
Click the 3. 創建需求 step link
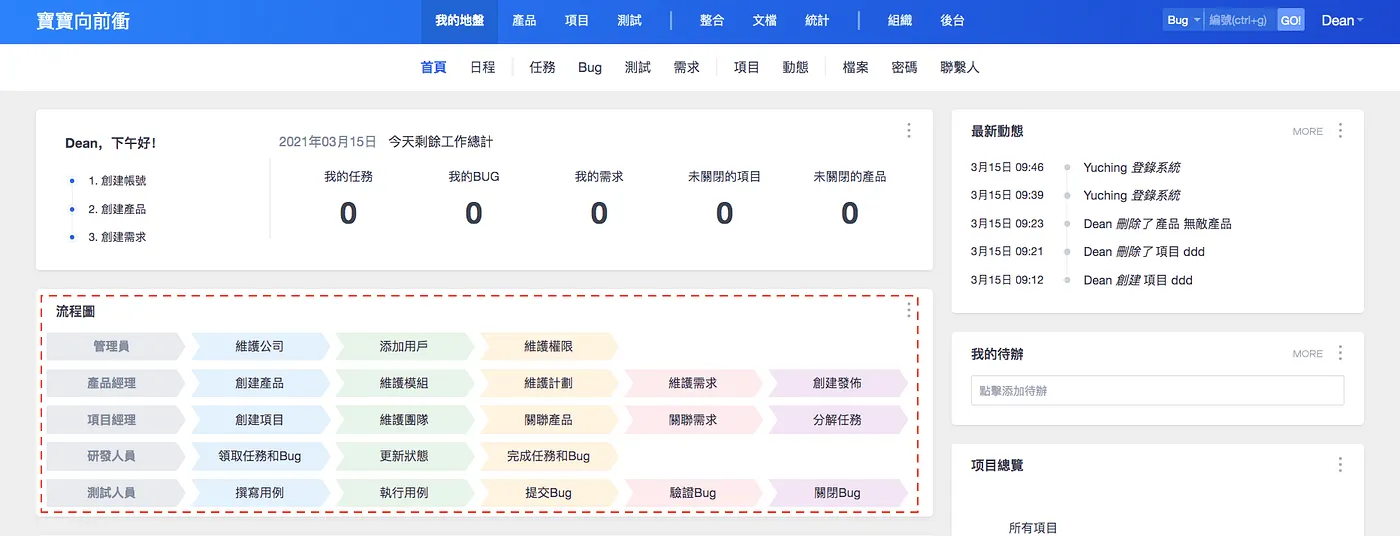coord(117,237)
